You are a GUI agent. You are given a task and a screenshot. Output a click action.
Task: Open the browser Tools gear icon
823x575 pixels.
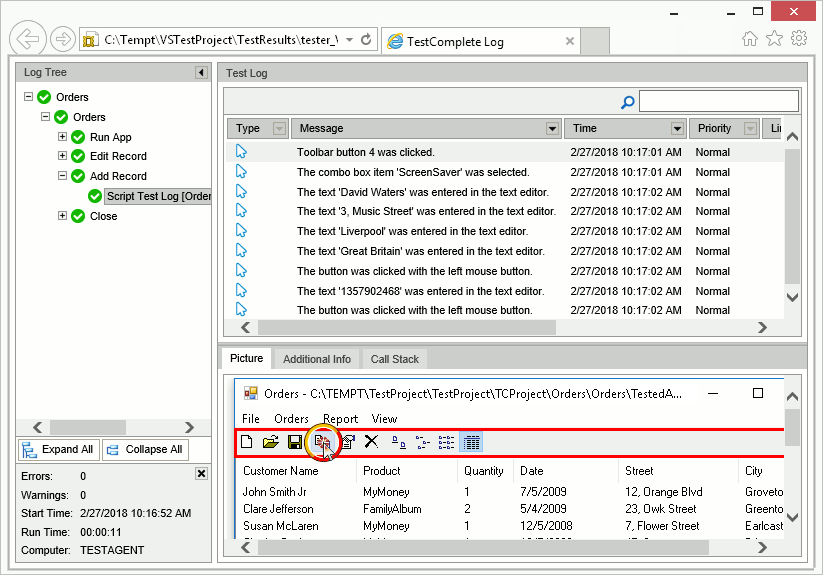coord(799,39)
